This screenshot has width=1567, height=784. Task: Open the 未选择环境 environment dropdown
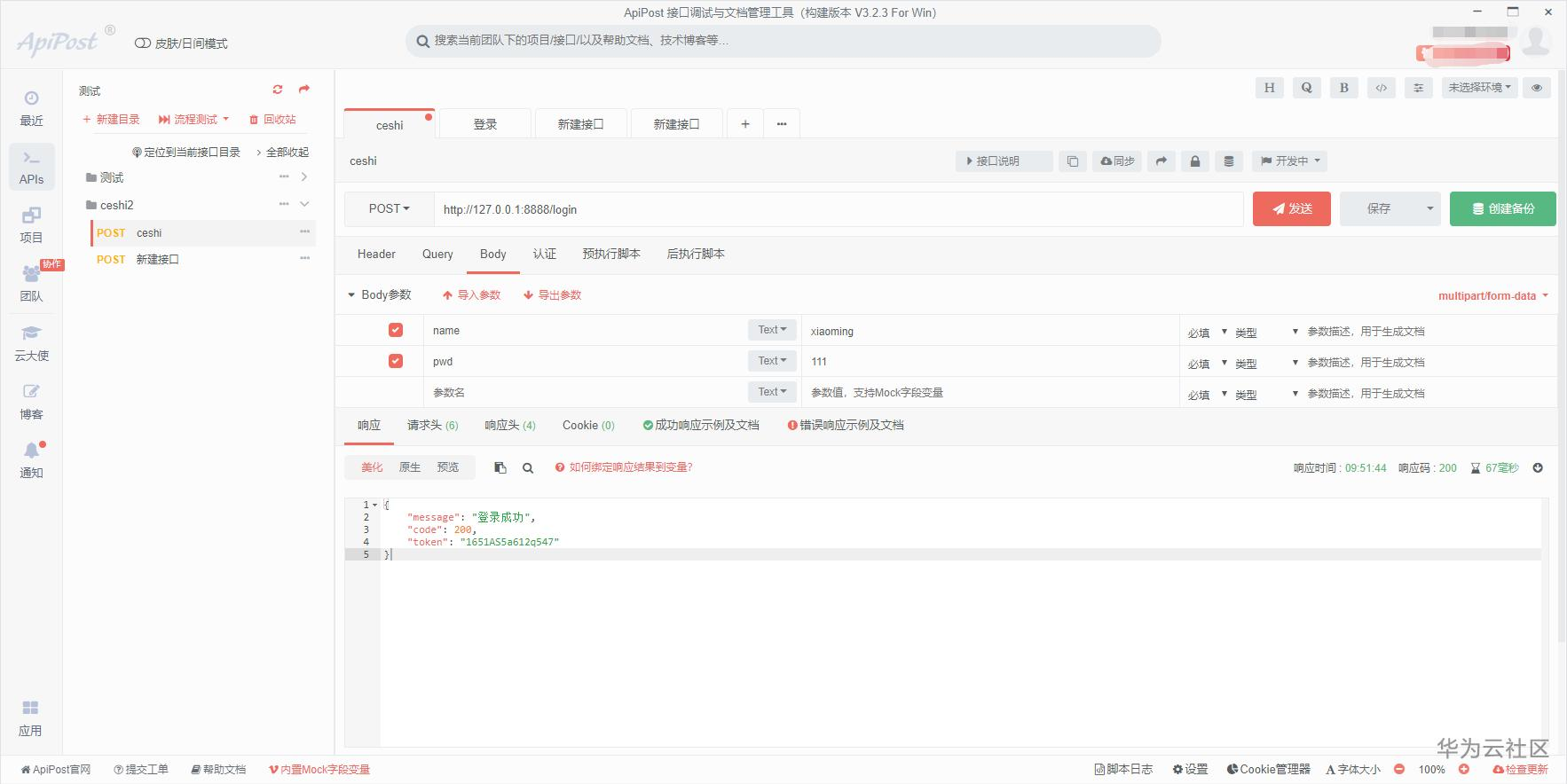[x=1480, y=88]
